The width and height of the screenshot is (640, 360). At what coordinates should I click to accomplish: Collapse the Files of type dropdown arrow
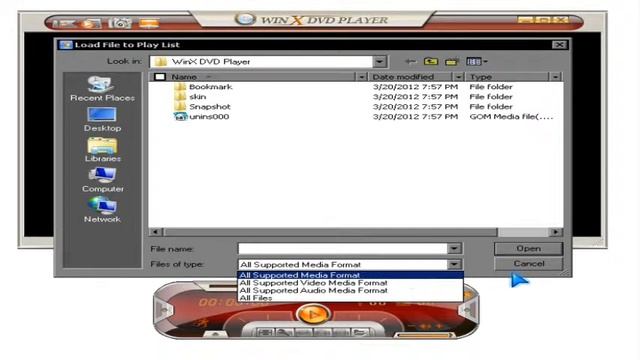coord(454,264)
